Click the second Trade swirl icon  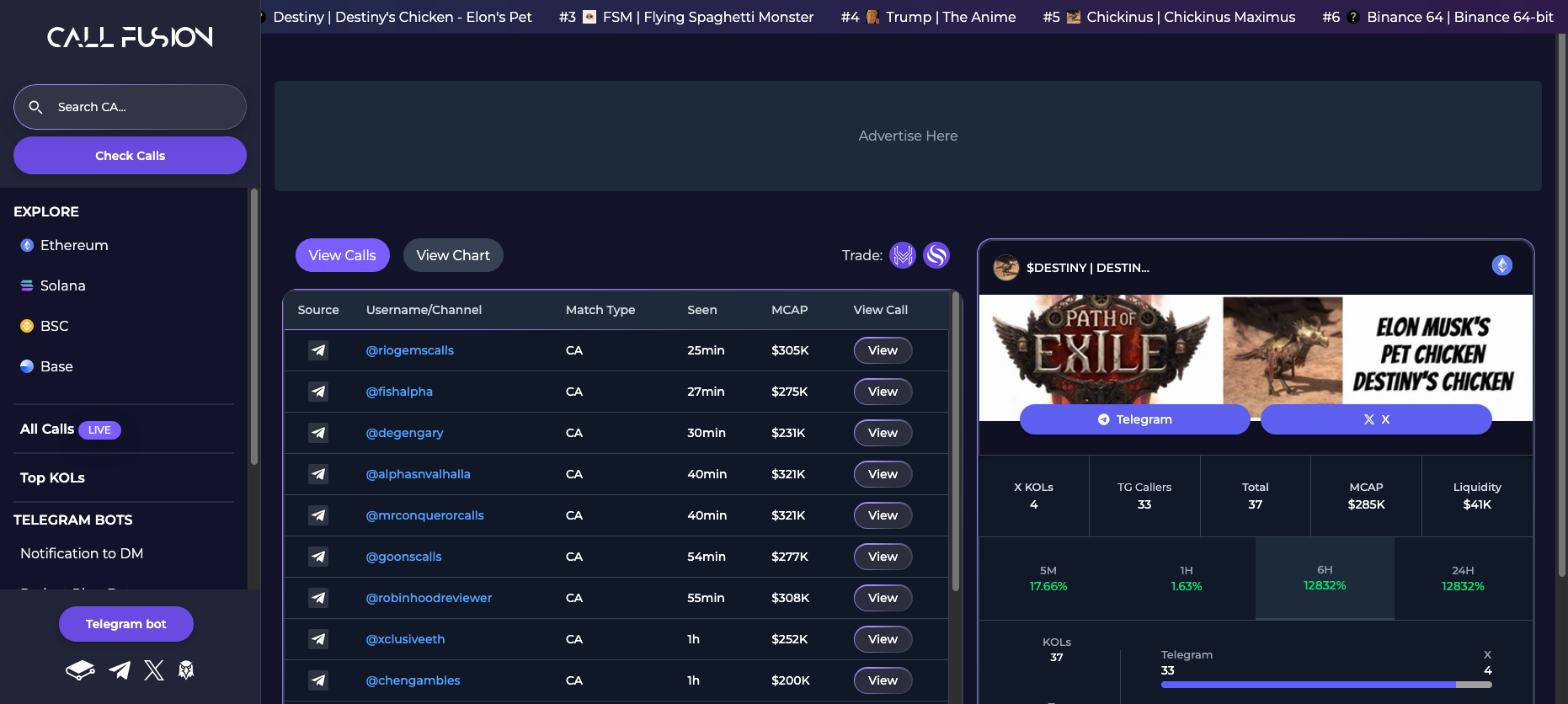click(x=936, y=255)
